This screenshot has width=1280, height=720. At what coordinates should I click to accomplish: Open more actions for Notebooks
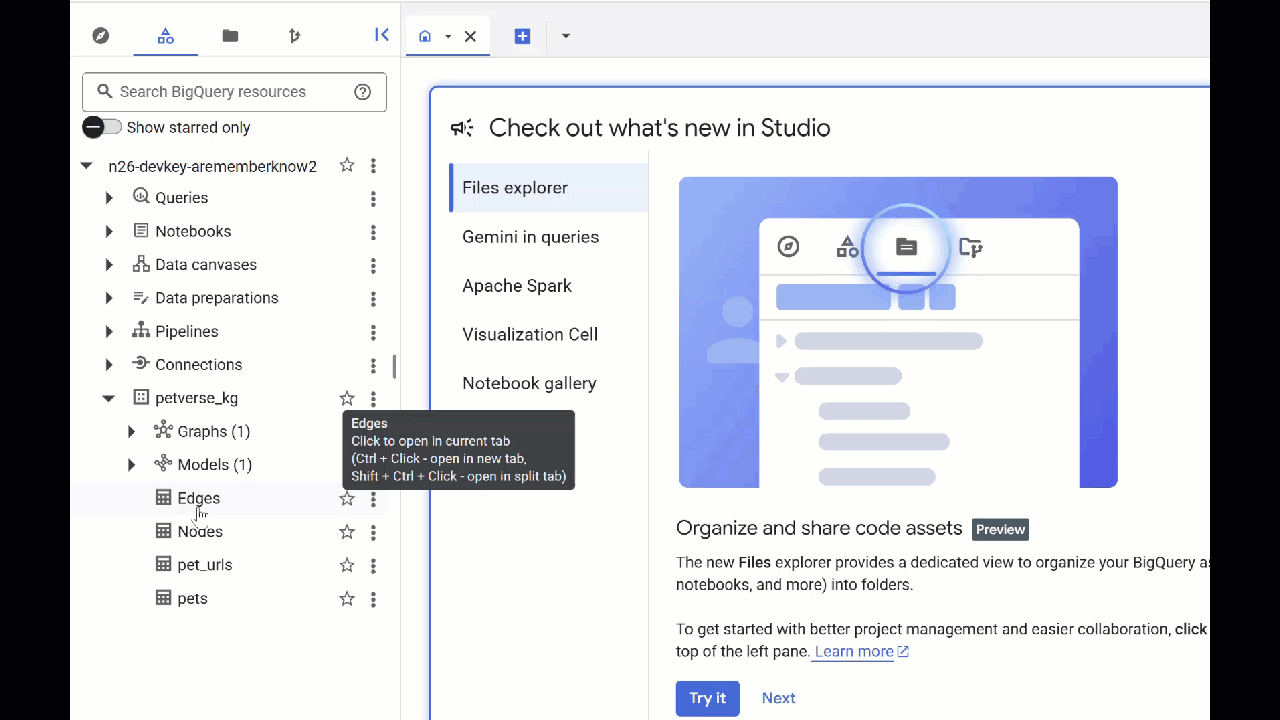coord(373,232)
